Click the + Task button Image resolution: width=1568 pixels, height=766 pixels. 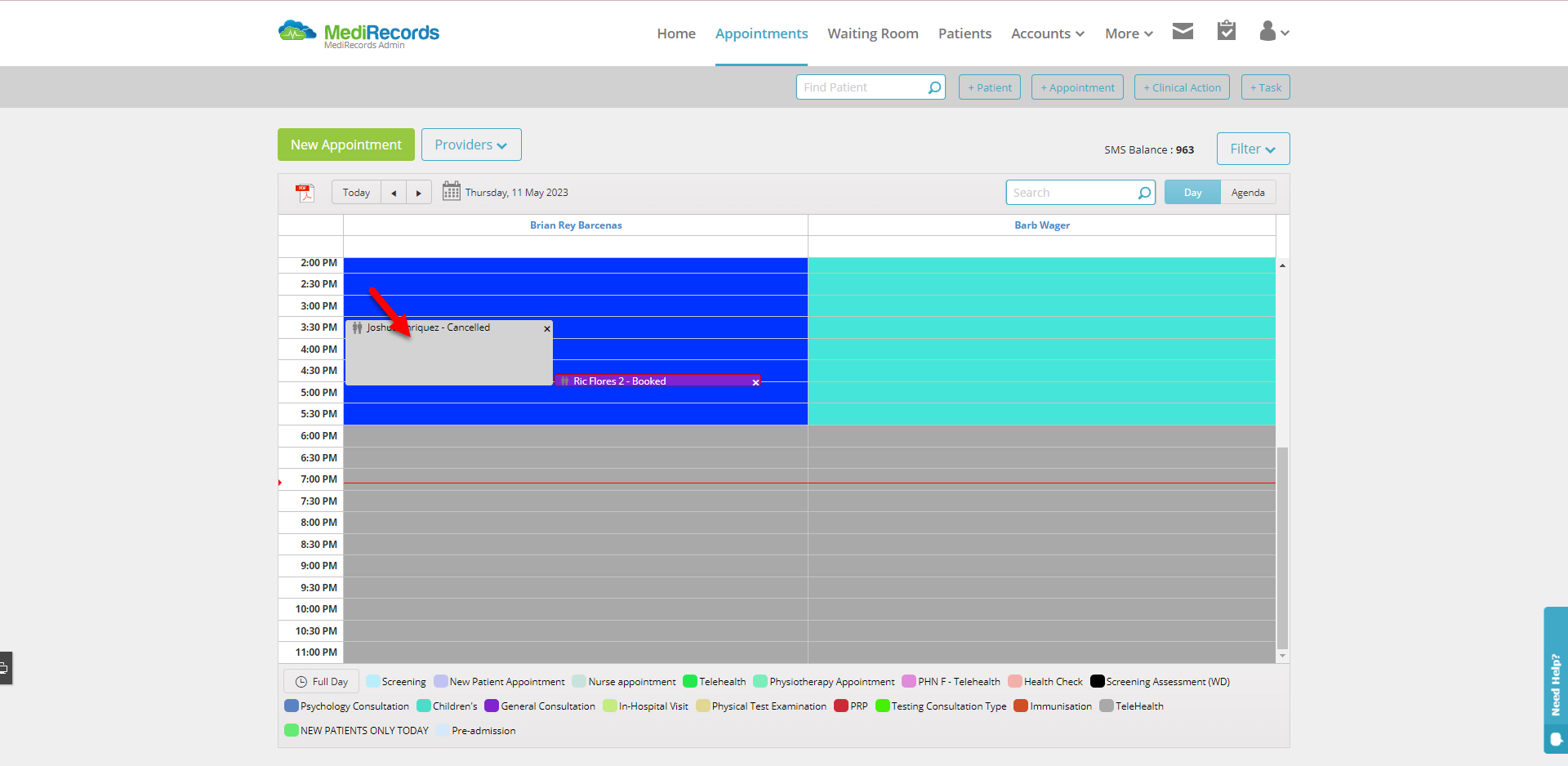coord(1266,87)
